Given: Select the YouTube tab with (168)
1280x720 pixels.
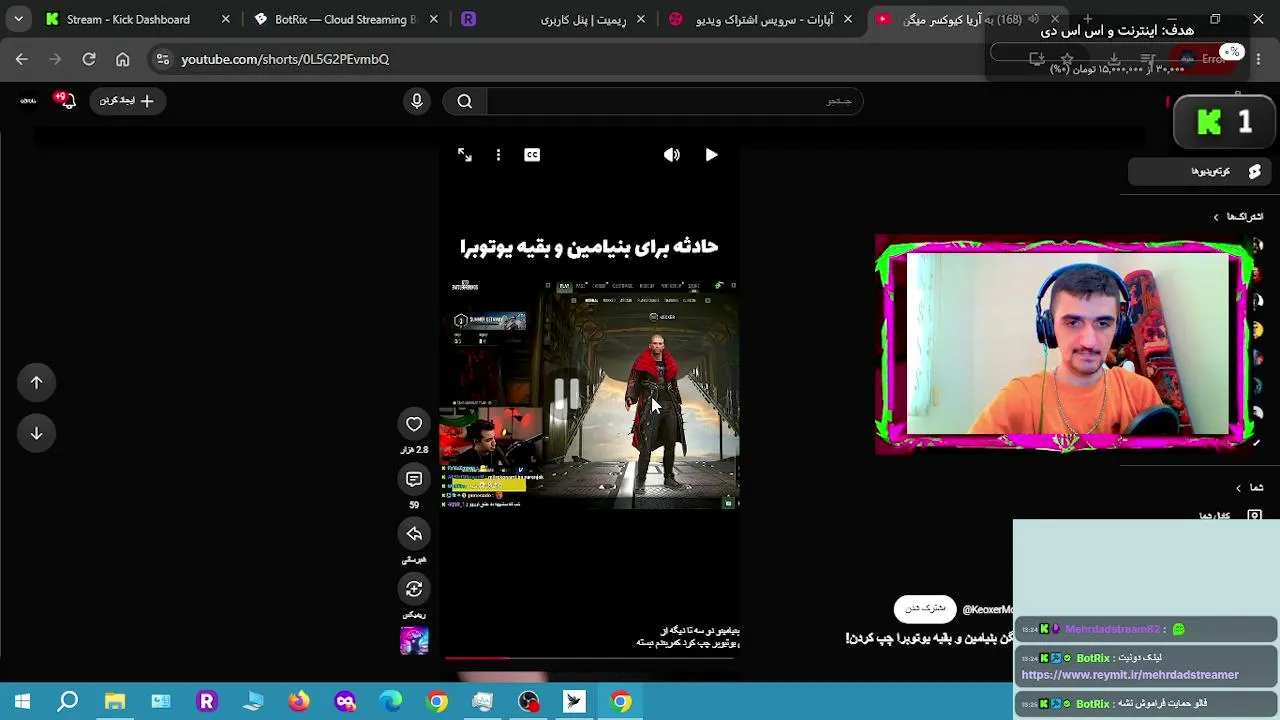Looking at the screenshot, I should (x=960, y=19).
